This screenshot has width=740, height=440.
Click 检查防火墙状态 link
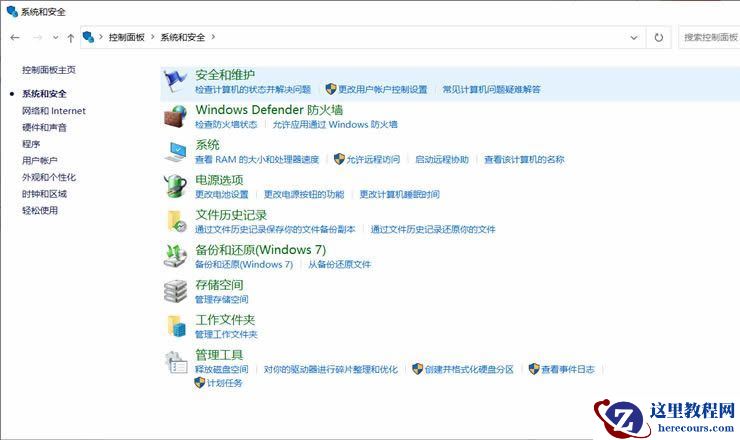point(226,124)
